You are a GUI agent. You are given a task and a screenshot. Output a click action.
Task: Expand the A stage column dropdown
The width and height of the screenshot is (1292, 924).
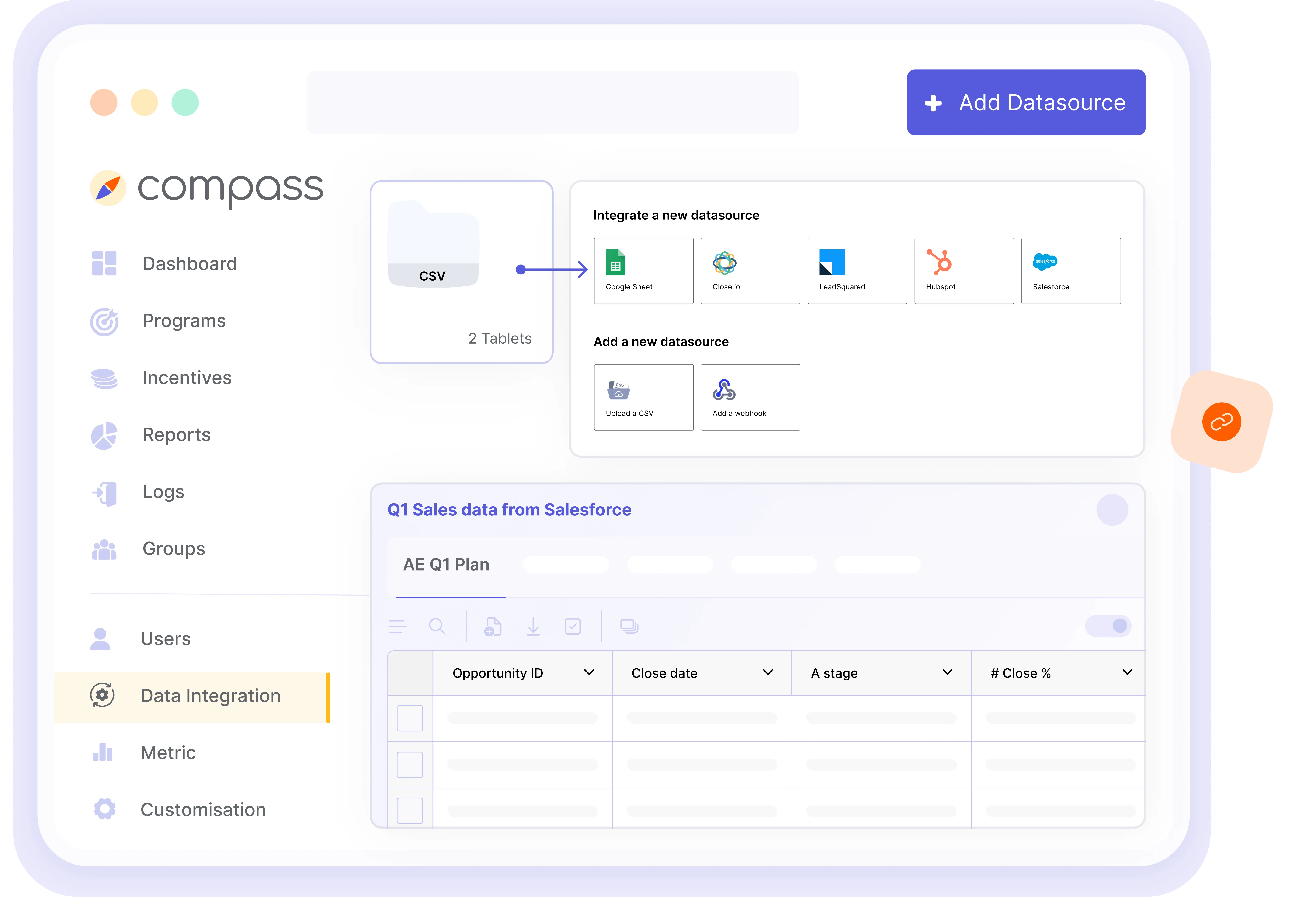tap(947, 672)
